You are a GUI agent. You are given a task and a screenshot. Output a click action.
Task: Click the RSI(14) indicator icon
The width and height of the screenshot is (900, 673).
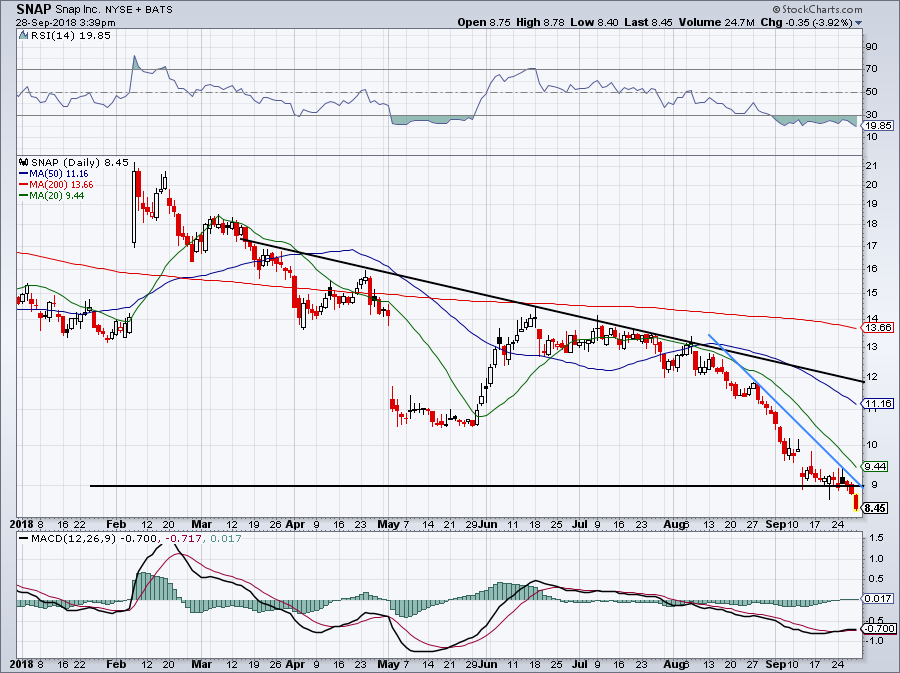(x=24, y=35)
